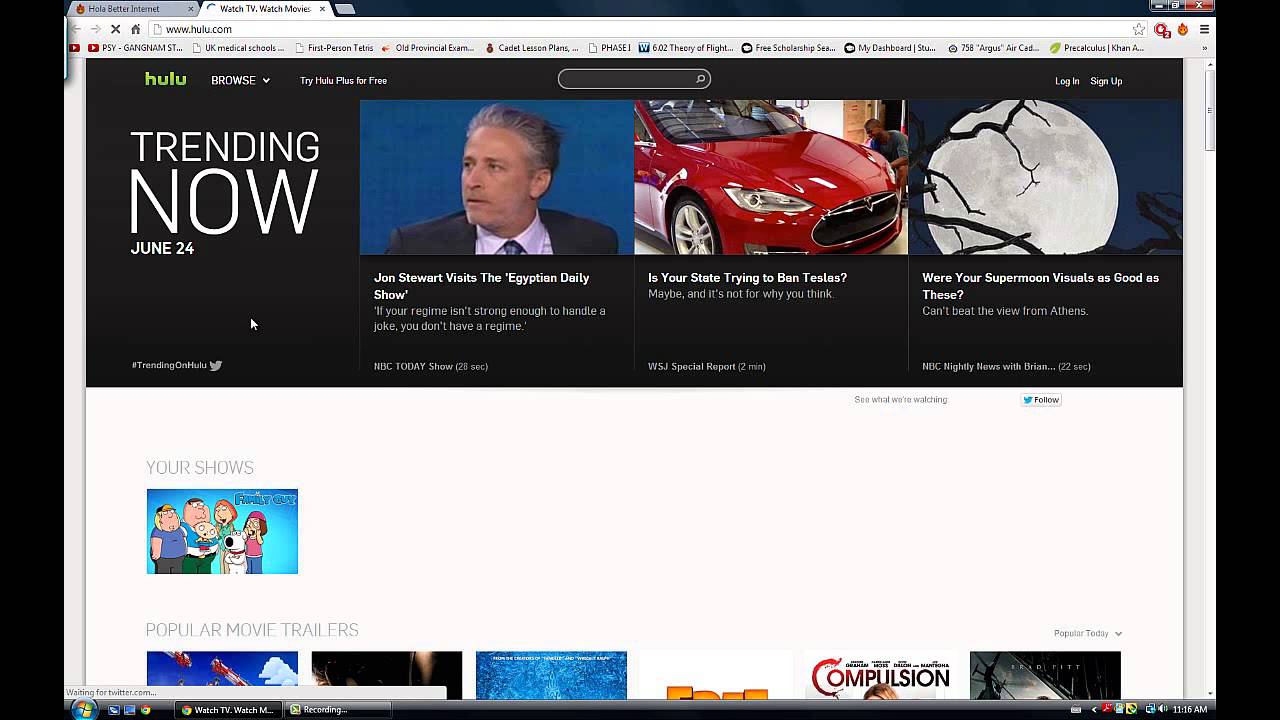The image size is (1280, 720).
Task: Open Jon Stewart Visits Egyptian Daily Show headline
Action: (x=482, y=286)
